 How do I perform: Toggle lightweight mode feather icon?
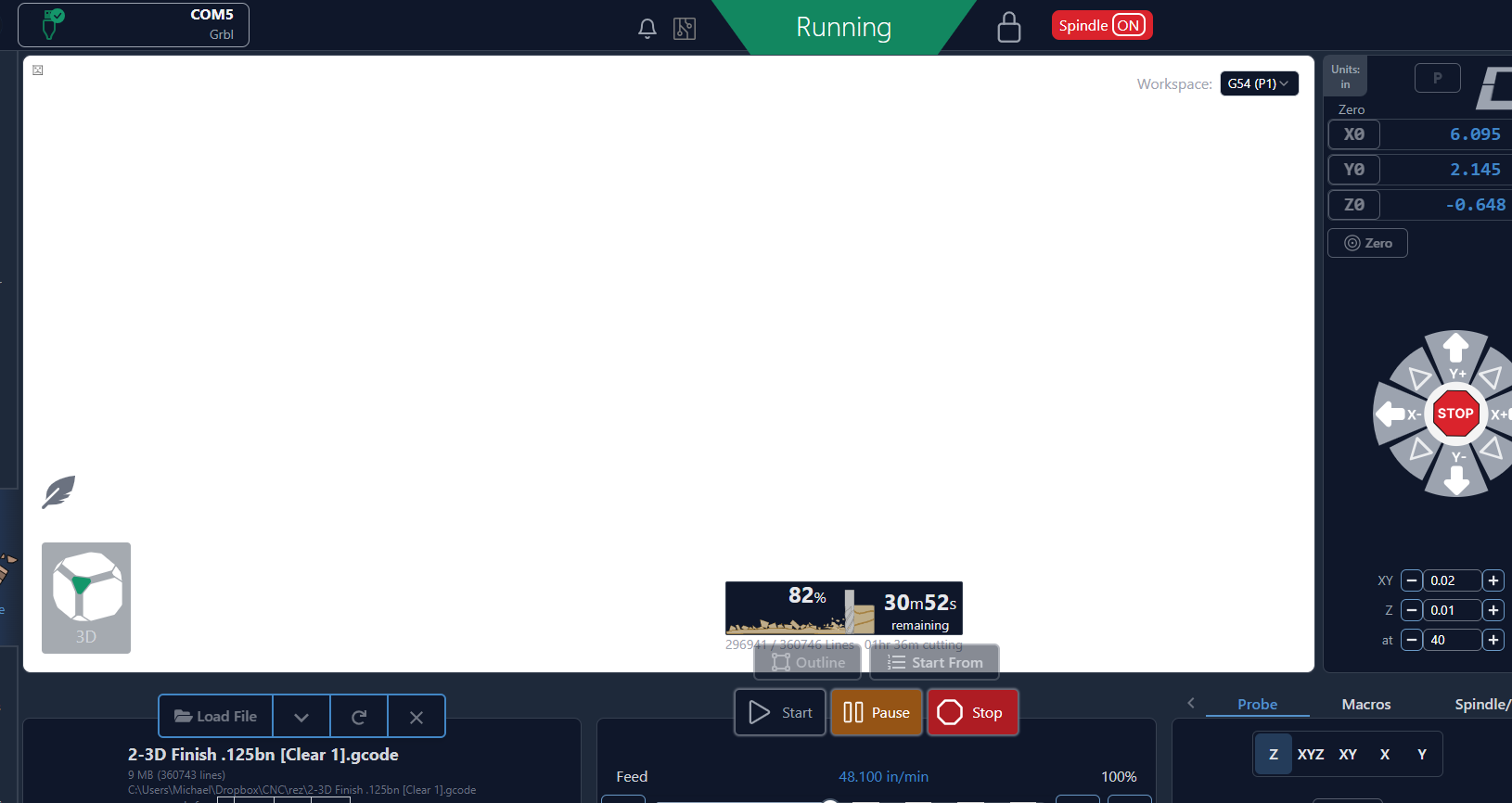(58, 492)
